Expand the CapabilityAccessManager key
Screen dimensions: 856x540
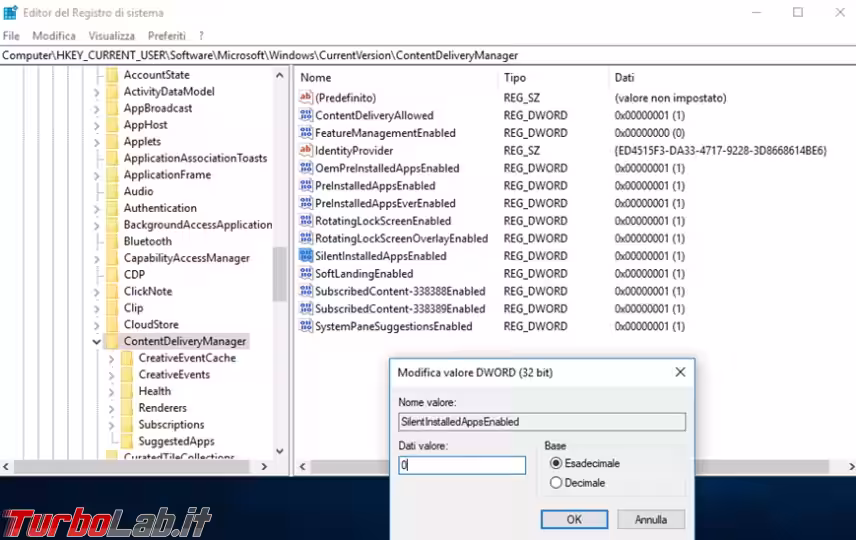point(97,259)
